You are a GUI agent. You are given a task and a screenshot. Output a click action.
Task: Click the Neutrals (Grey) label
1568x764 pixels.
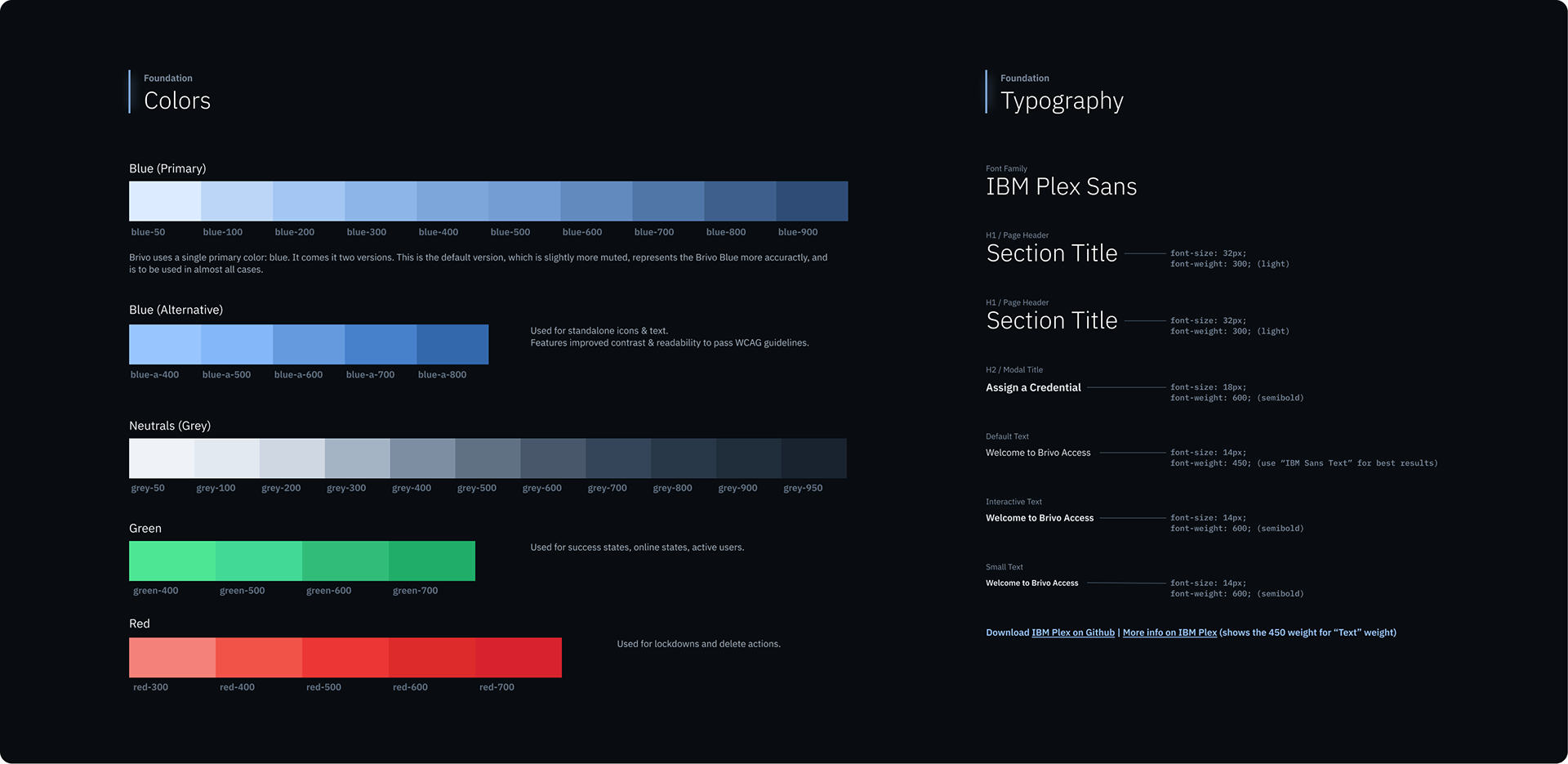click(x=170, y=426)
